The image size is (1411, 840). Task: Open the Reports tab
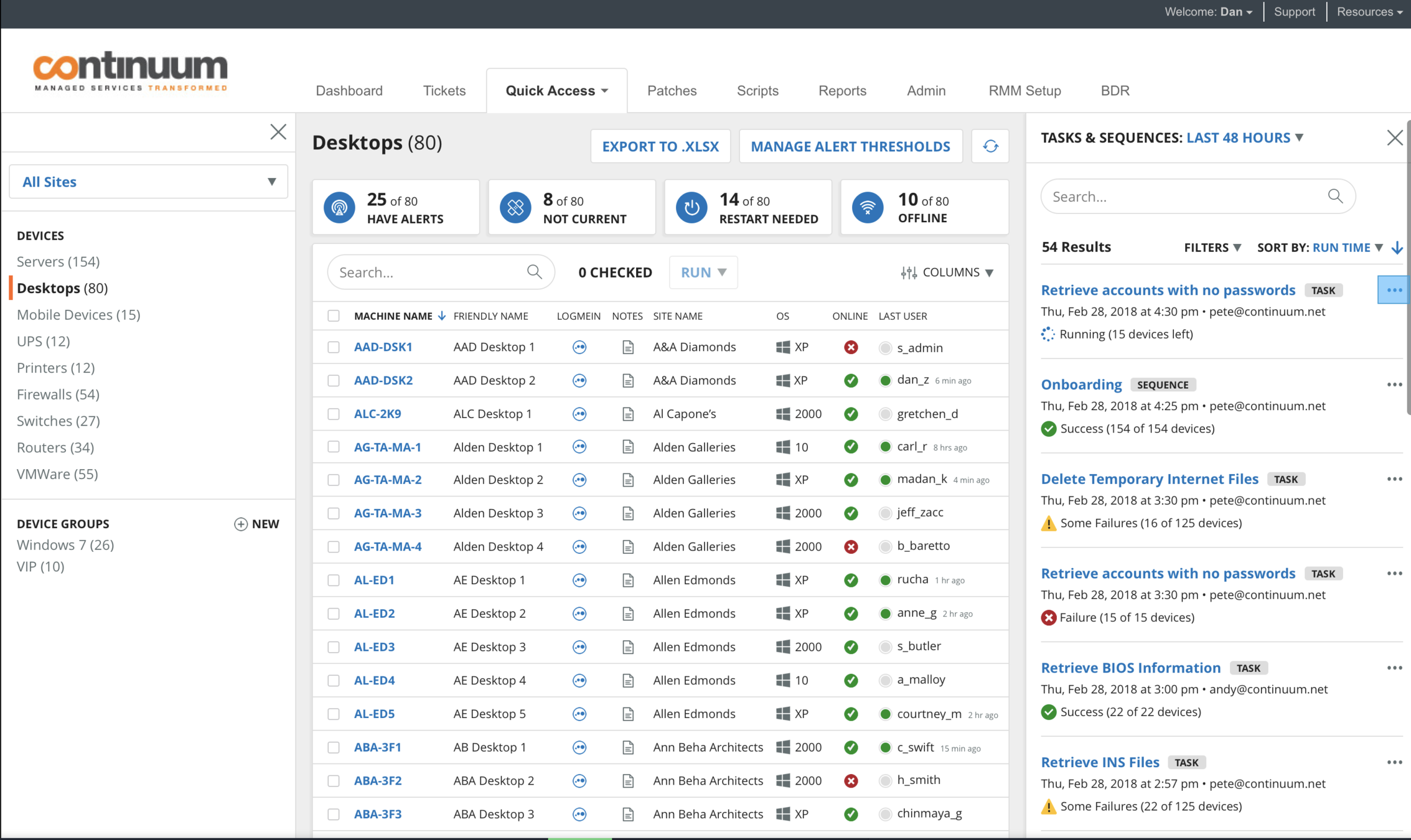pyautogui.click(x=842, y=91)
